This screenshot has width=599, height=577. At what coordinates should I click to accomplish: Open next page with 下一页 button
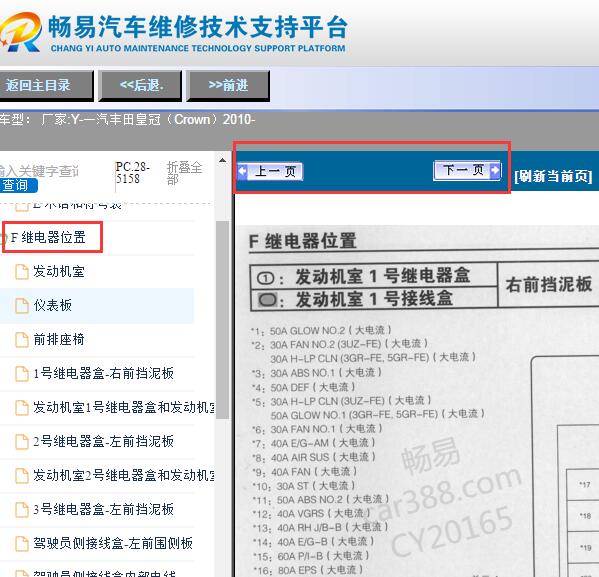click(x=467, y=170)
